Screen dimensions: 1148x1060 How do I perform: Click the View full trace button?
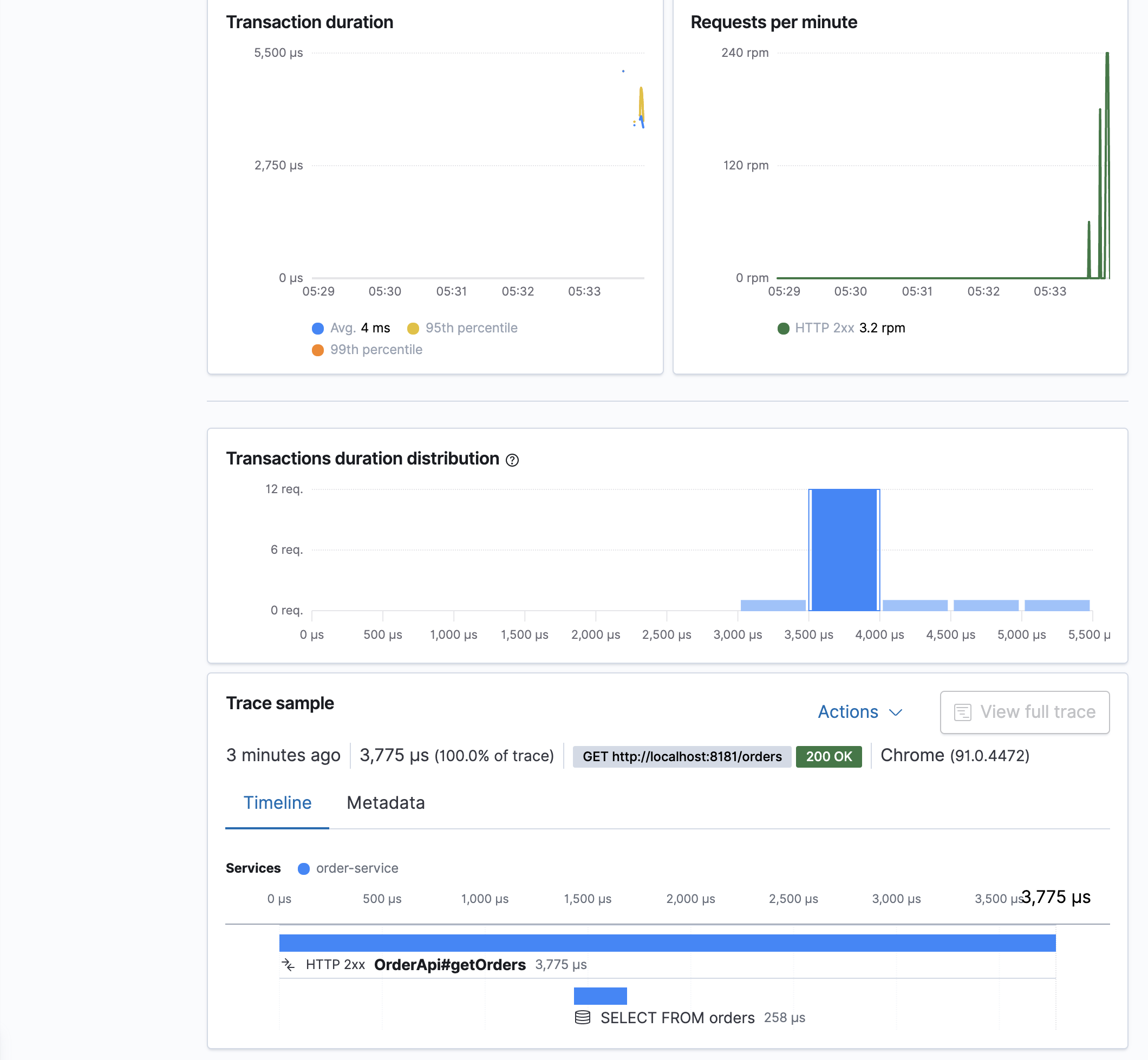click(1024, 712)
